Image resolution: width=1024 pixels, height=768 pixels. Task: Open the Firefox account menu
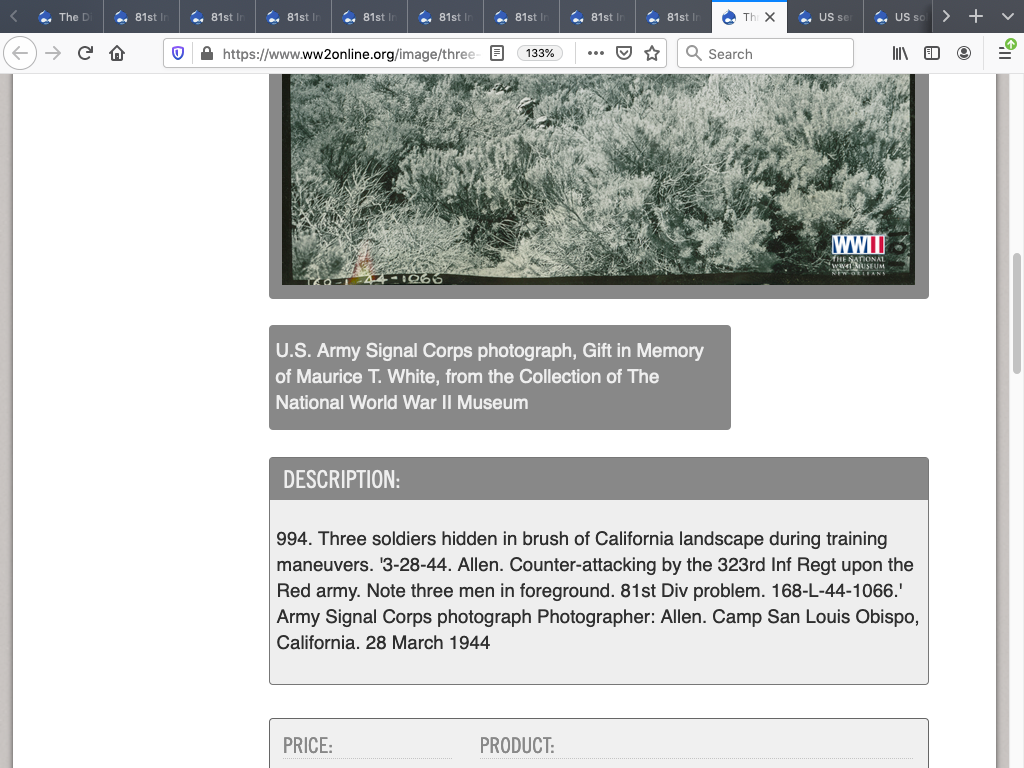coord(964,54)
